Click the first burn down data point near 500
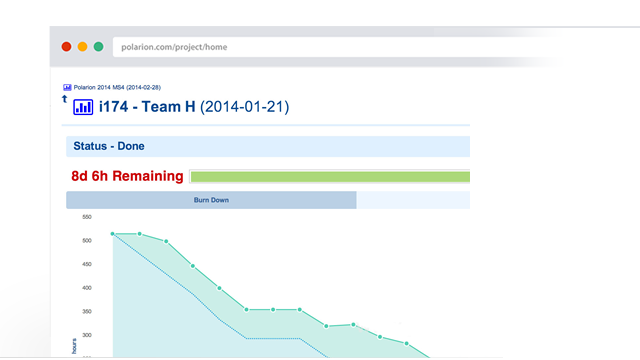Viewport: 640px width, 360px height. click(113, 234)
